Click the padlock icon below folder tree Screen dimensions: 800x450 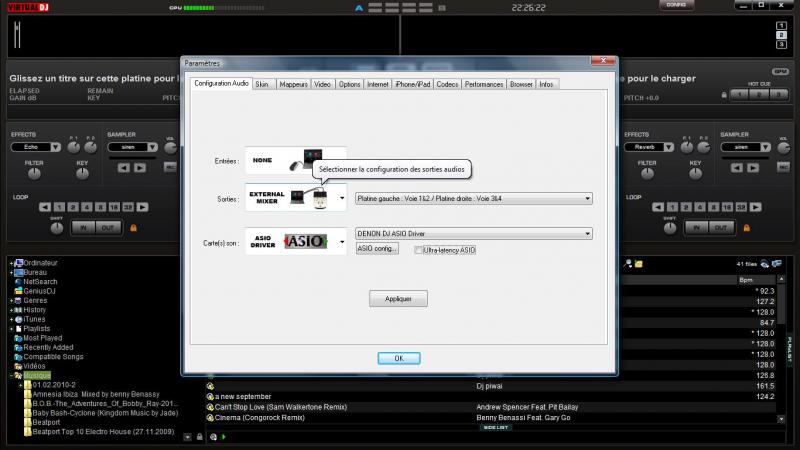(200, 437)
